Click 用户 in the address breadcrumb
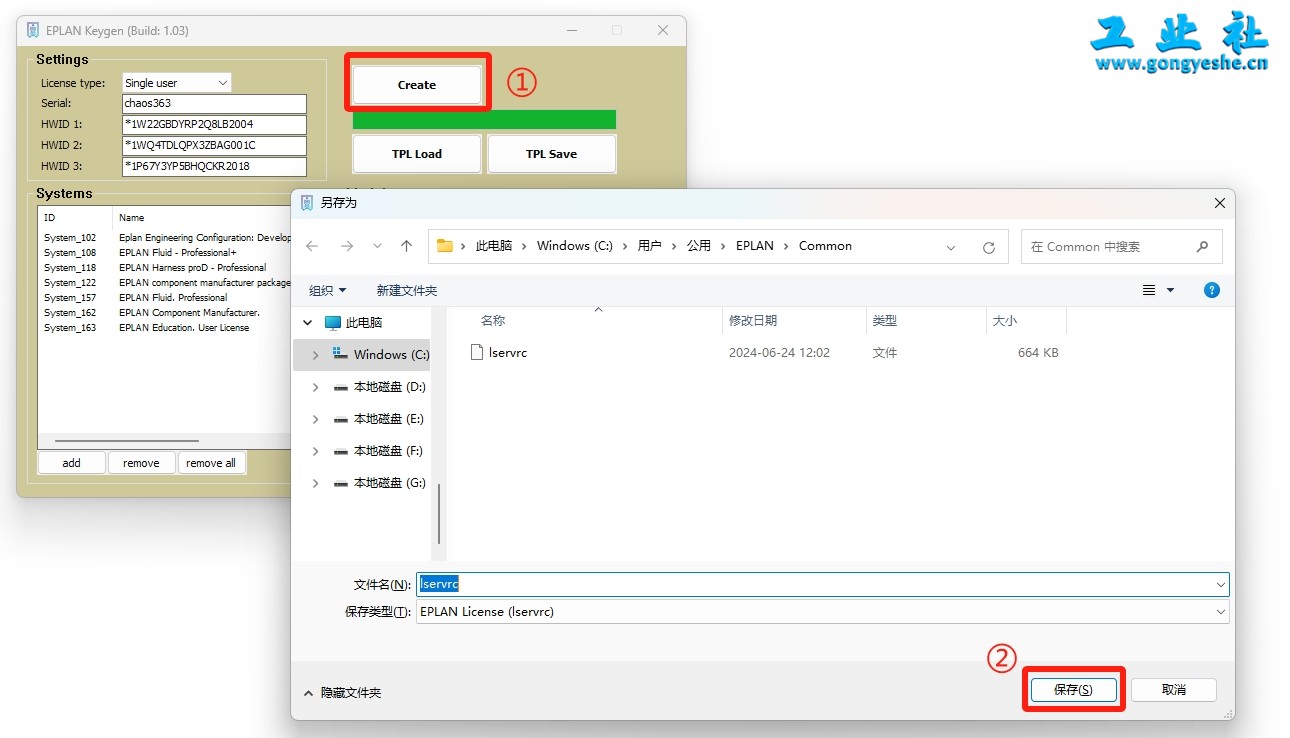Viewport: 1290px width, 738px height. pos(649,246)
